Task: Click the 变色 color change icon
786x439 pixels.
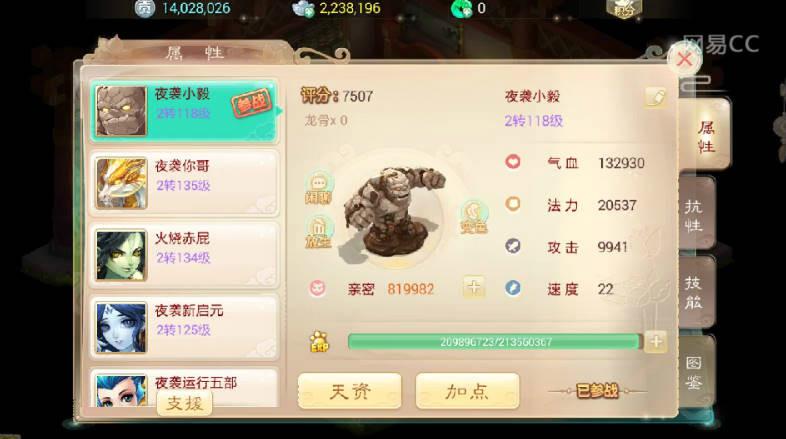Action: pyautogui.click(x=473, y=217)
